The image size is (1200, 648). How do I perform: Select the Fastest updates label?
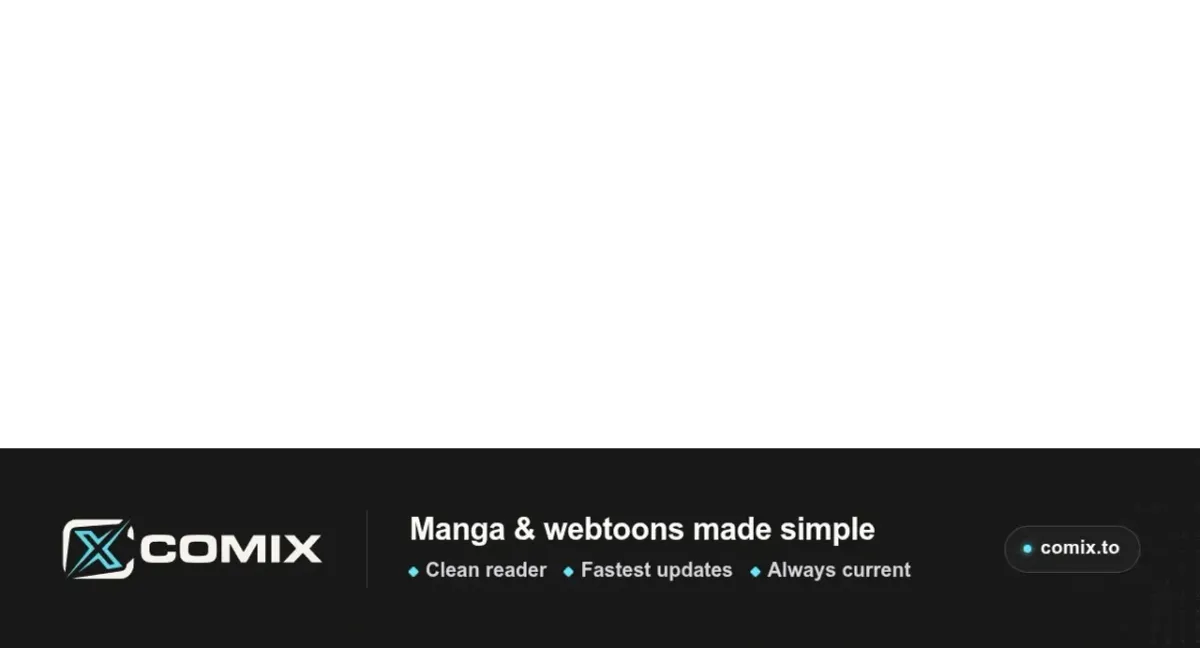pos(656,570)
